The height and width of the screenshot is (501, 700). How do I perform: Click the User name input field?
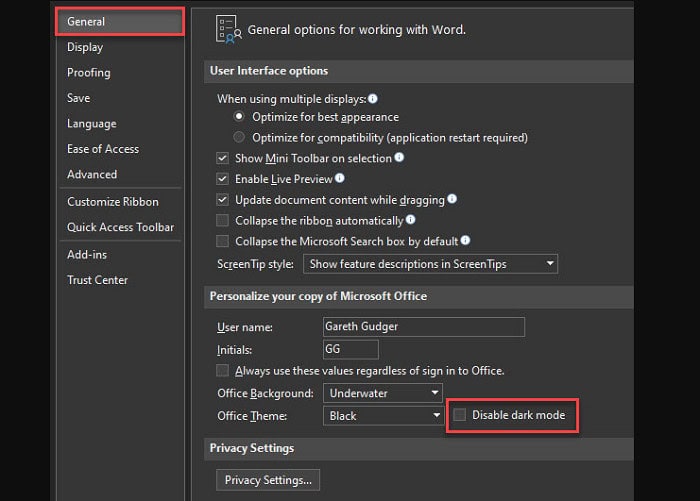point(424,327)
